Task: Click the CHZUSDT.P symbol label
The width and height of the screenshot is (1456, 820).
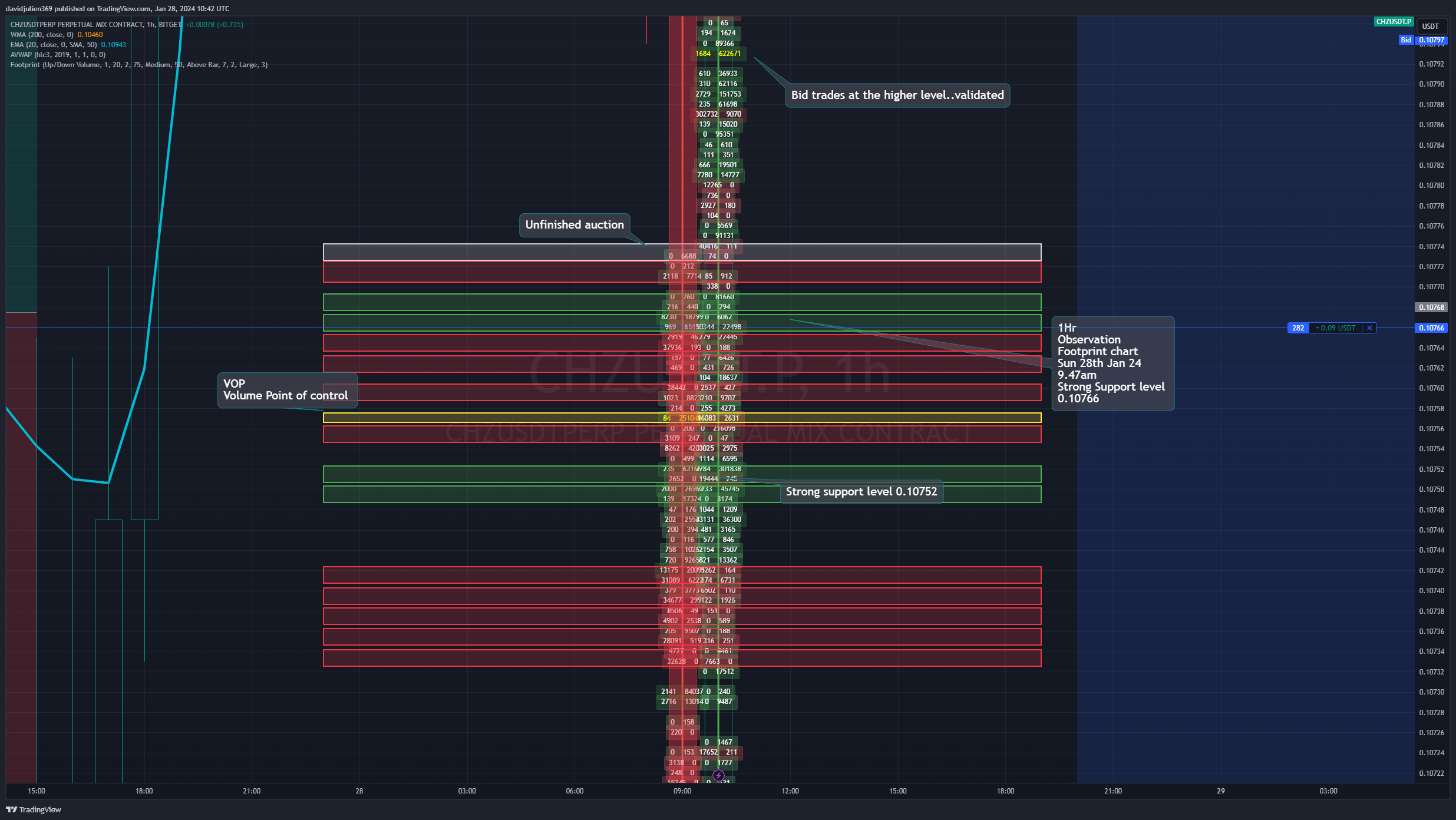Action: tap(1394, 22)
